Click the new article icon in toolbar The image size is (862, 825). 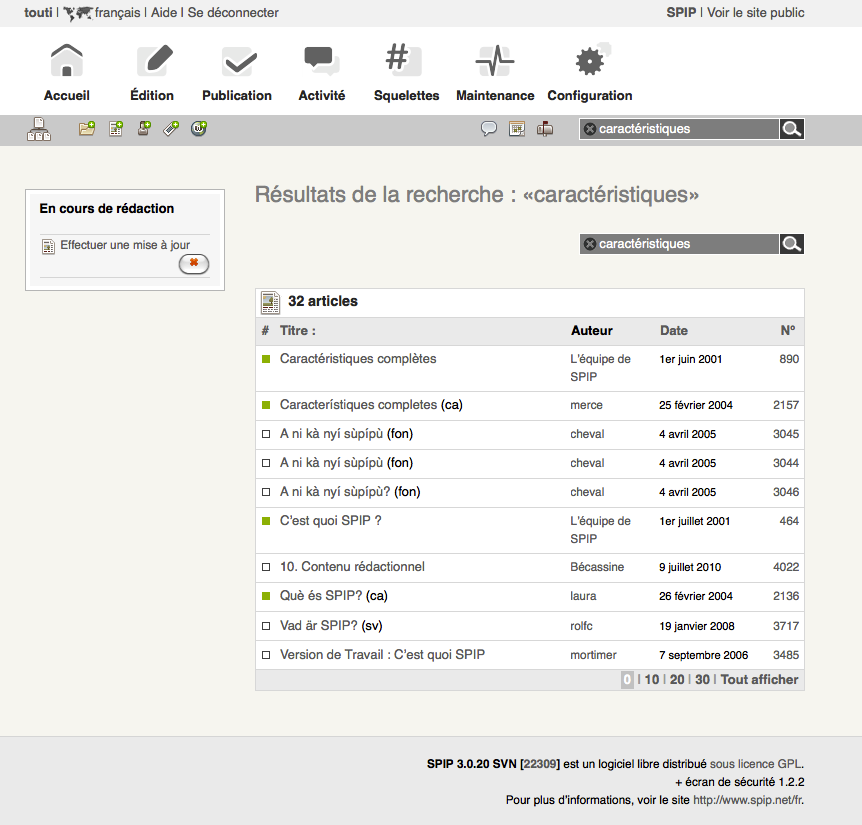(x=116, y=129)
